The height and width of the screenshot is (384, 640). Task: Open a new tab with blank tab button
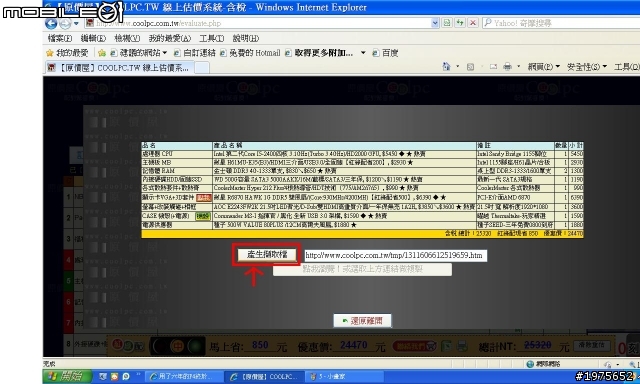202,68
